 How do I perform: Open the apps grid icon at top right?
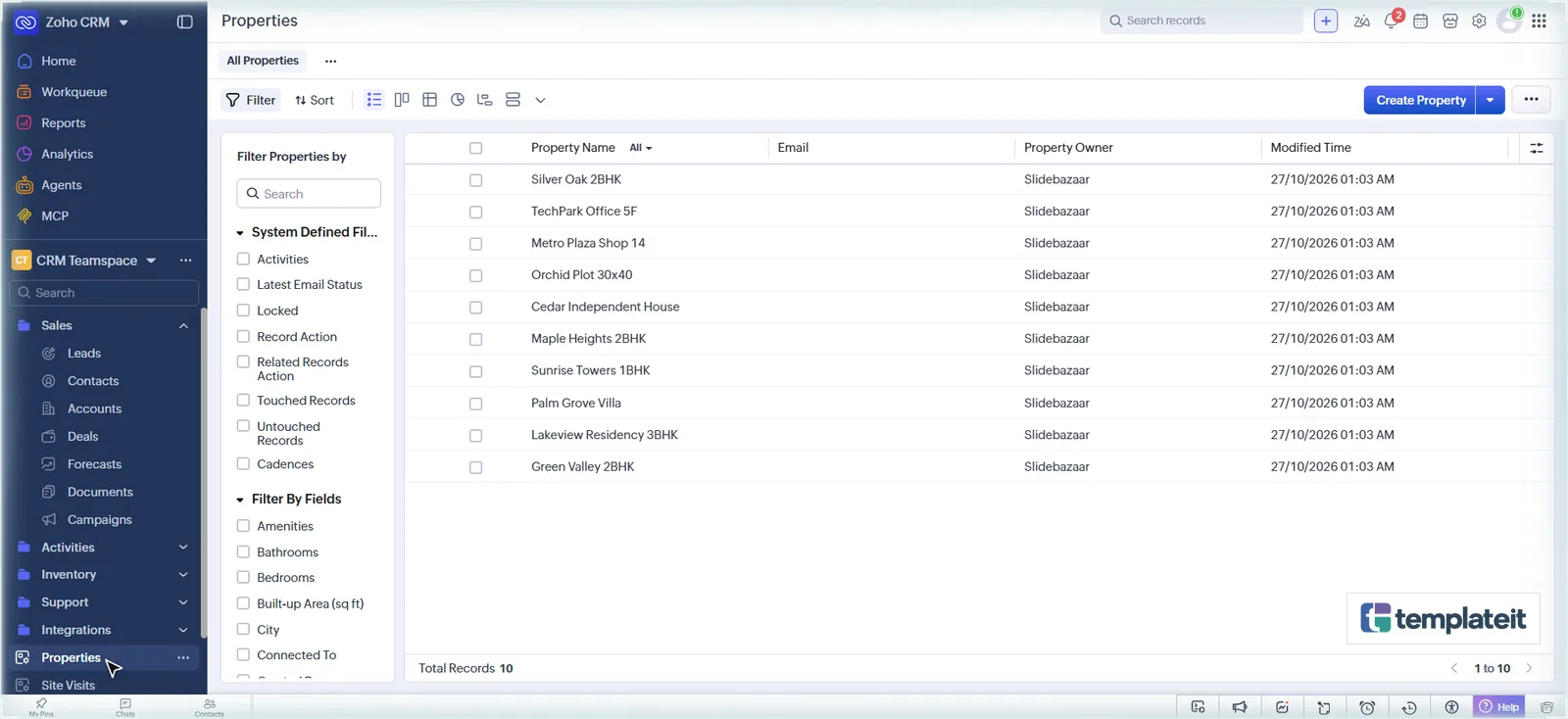coord(1539,21)
